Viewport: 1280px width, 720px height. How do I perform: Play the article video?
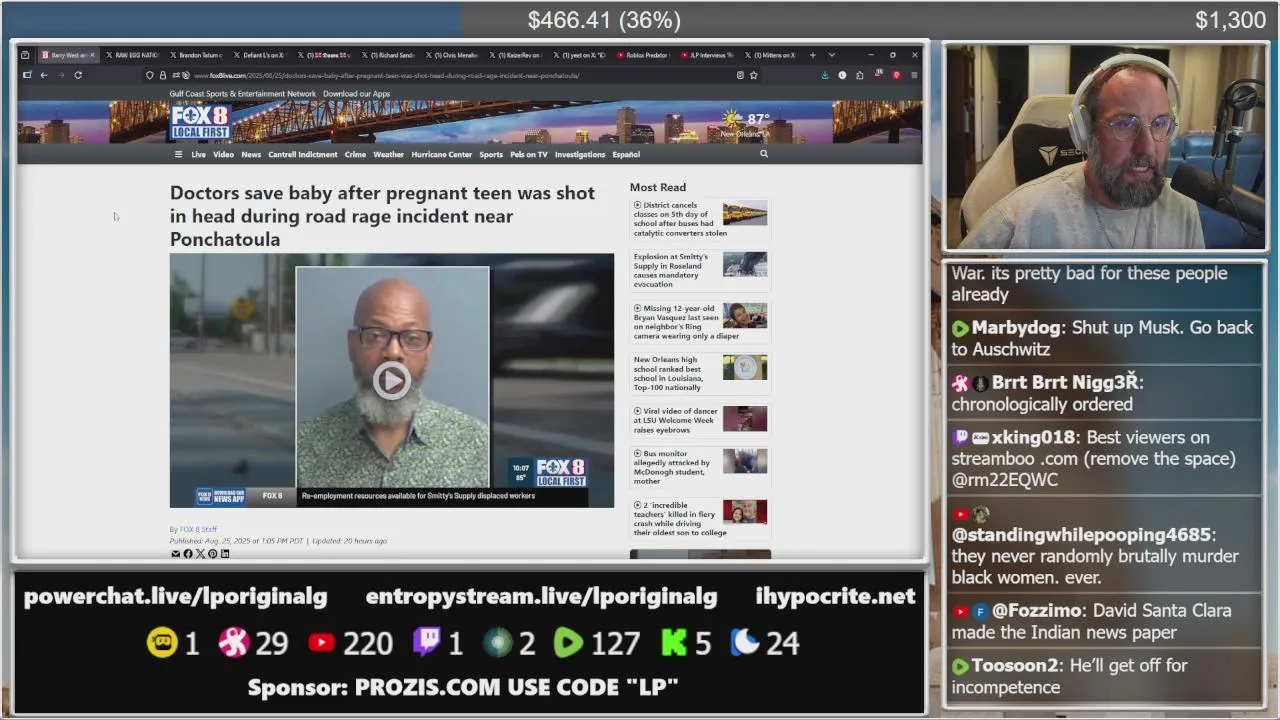pos(391,380)
